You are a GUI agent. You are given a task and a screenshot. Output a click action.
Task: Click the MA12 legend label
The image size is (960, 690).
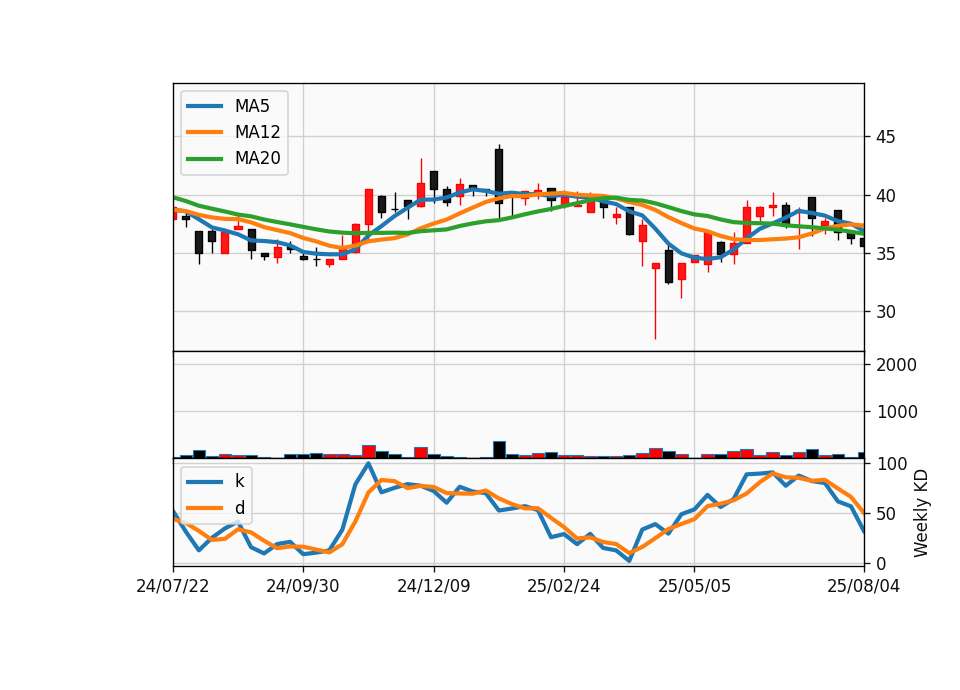(x=257, y=132)
